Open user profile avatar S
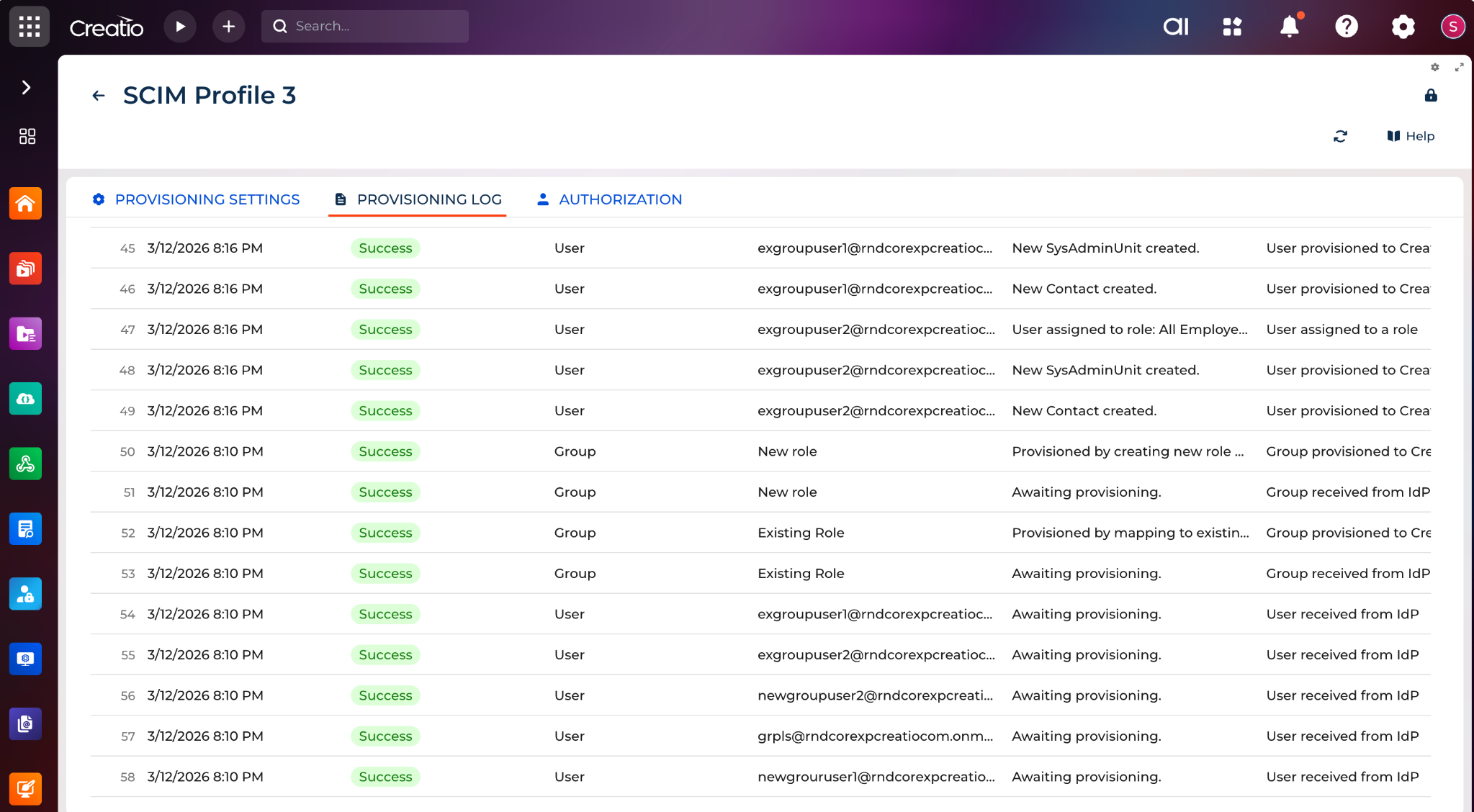This screenshot has height=812, width=1474. (x=1452, y=27)
